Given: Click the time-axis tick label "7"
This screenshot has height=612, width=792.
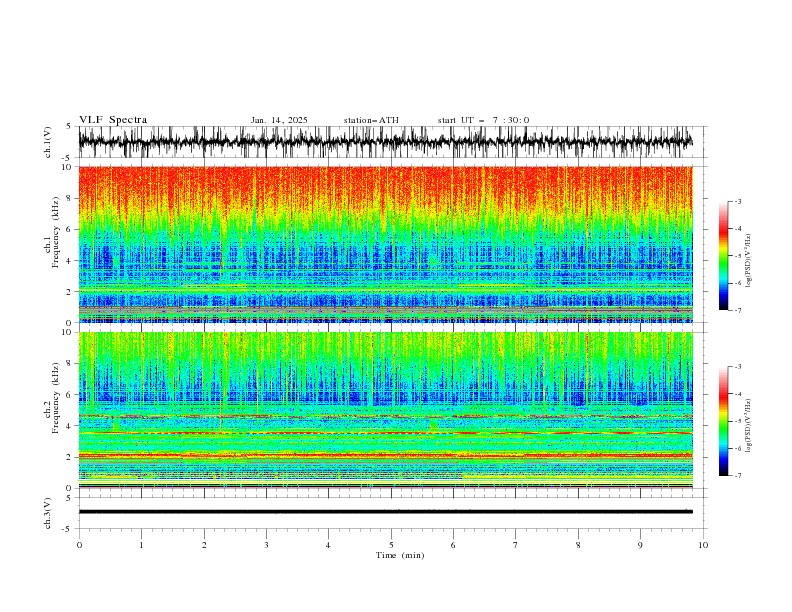Looking at the screenshot, I should pyautogui.click(x=516, y=545).
